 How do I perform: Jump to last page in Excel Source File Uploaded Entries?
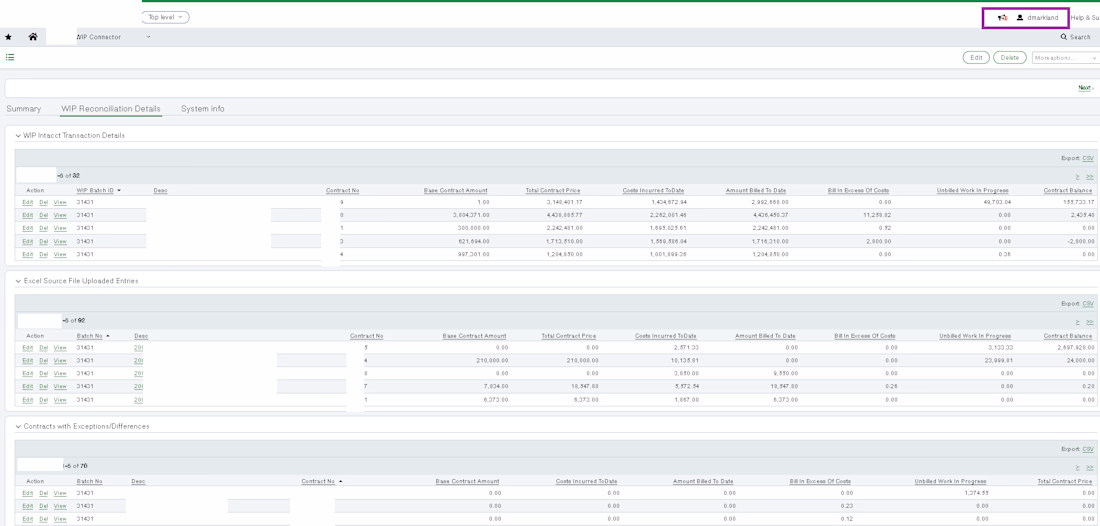(x=1089, y=321)
